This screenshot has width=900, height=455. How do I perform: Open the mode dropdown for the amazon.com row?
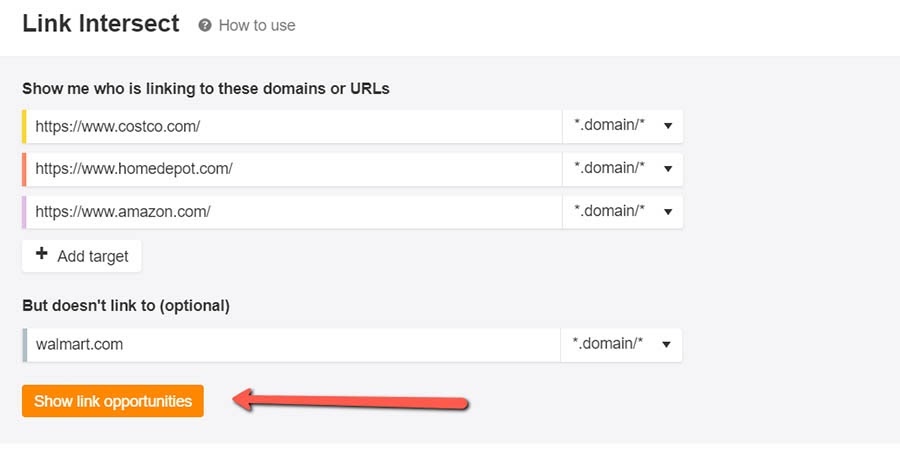click(x=622, y=212)
